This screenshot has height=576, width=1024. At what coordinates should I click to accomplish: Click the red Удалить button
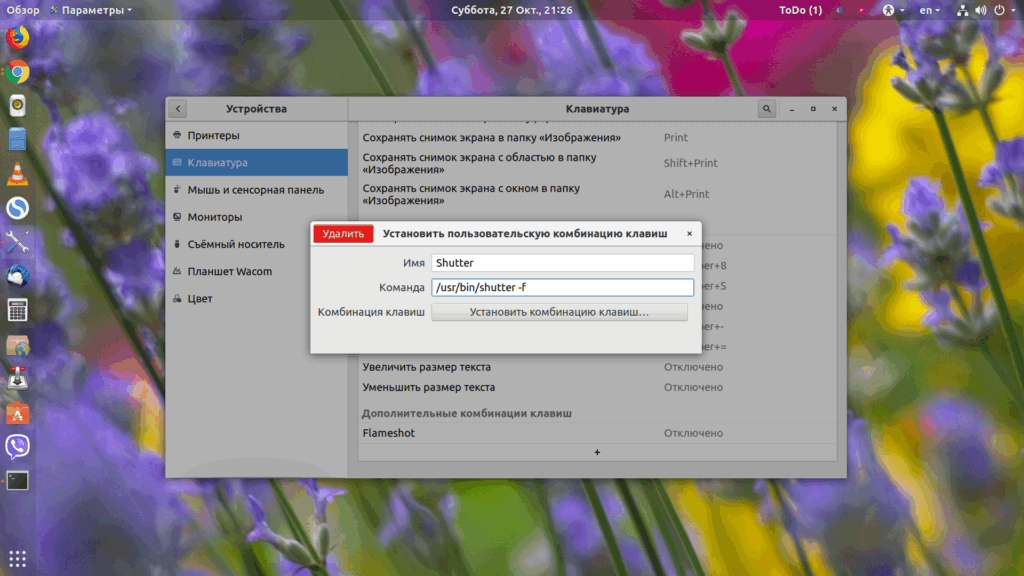[343, 233]
